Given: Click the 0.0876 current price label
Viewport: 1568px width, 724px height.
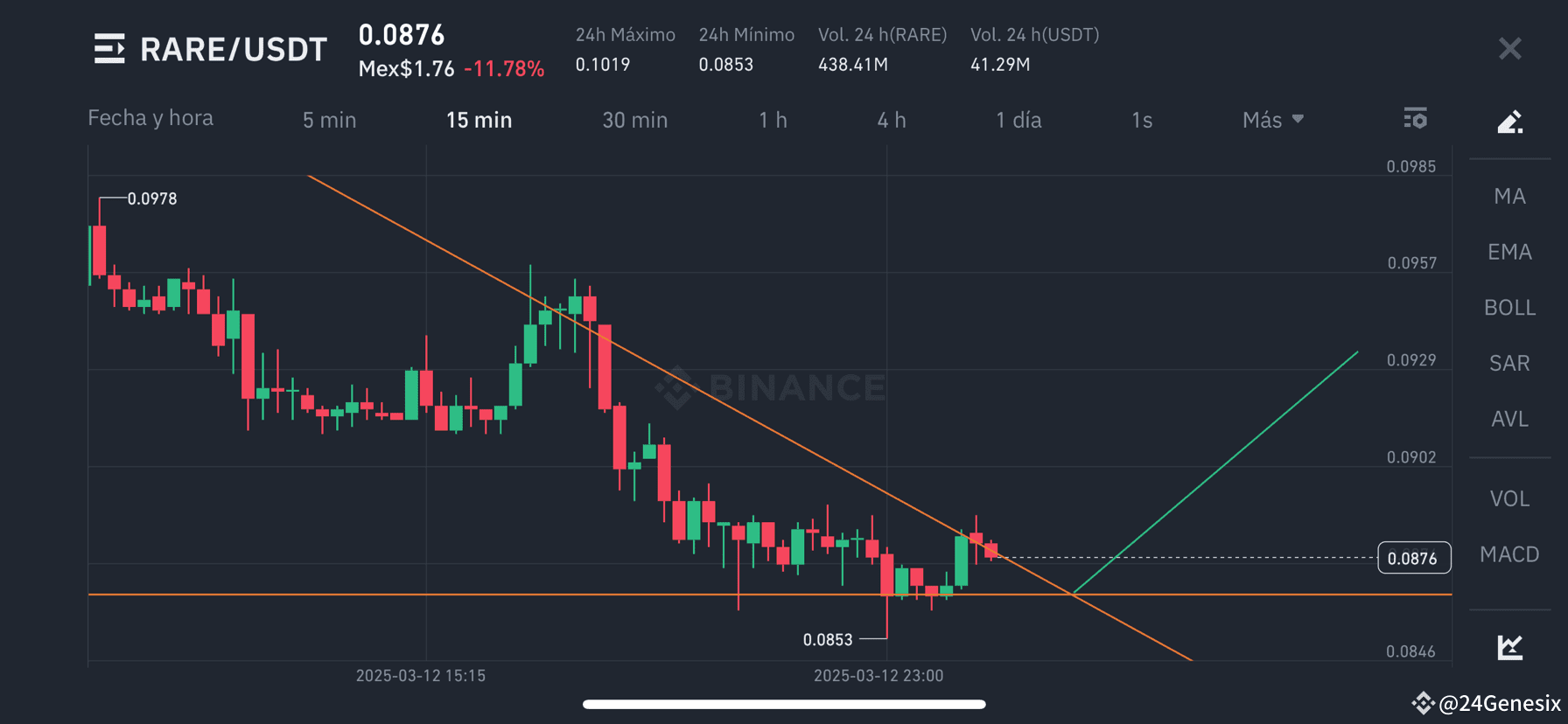Looking at the screenshot, I should (1414, 557).
